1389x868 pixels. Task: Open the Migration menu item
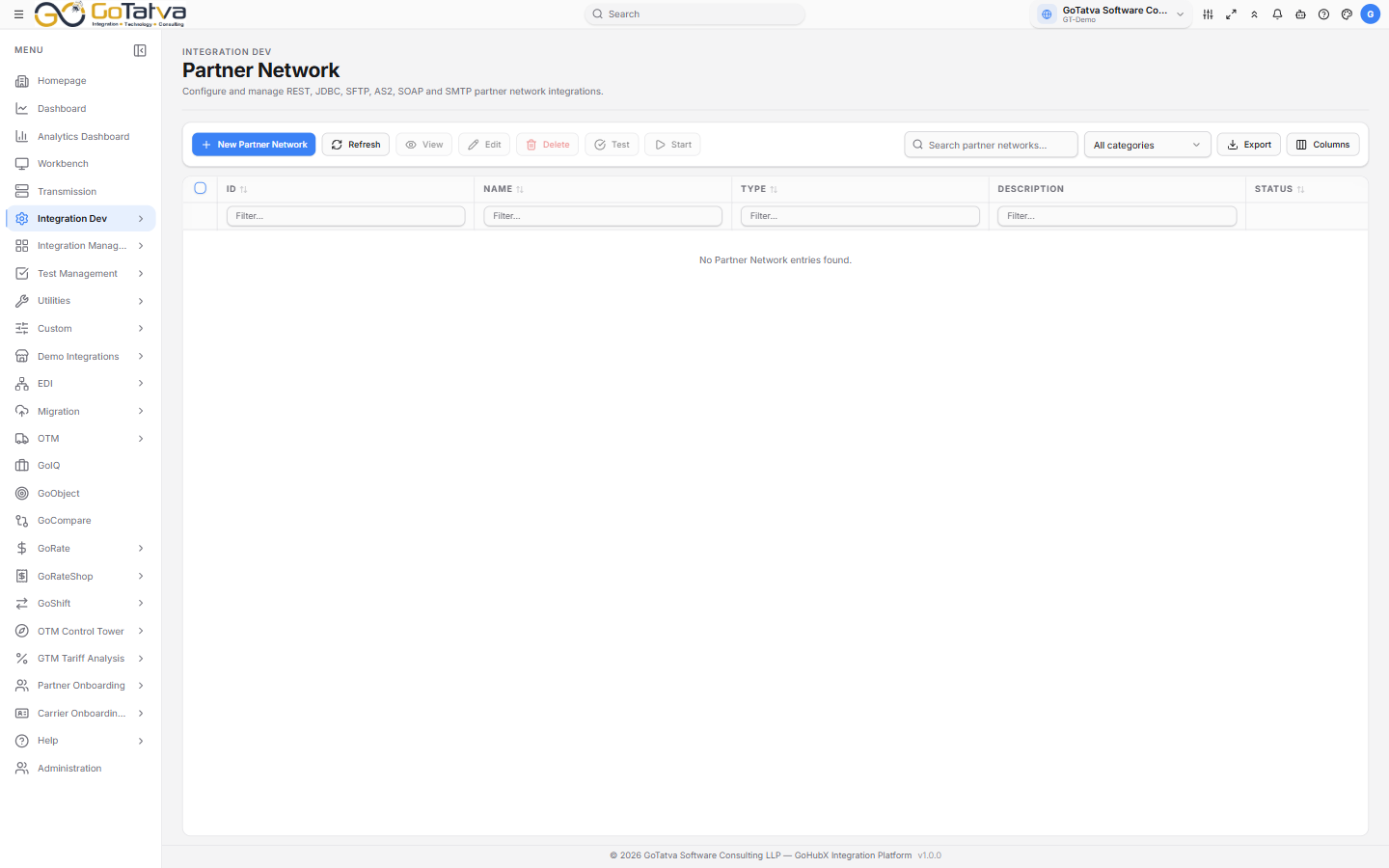pyautogui.click(x=81, y=412)
